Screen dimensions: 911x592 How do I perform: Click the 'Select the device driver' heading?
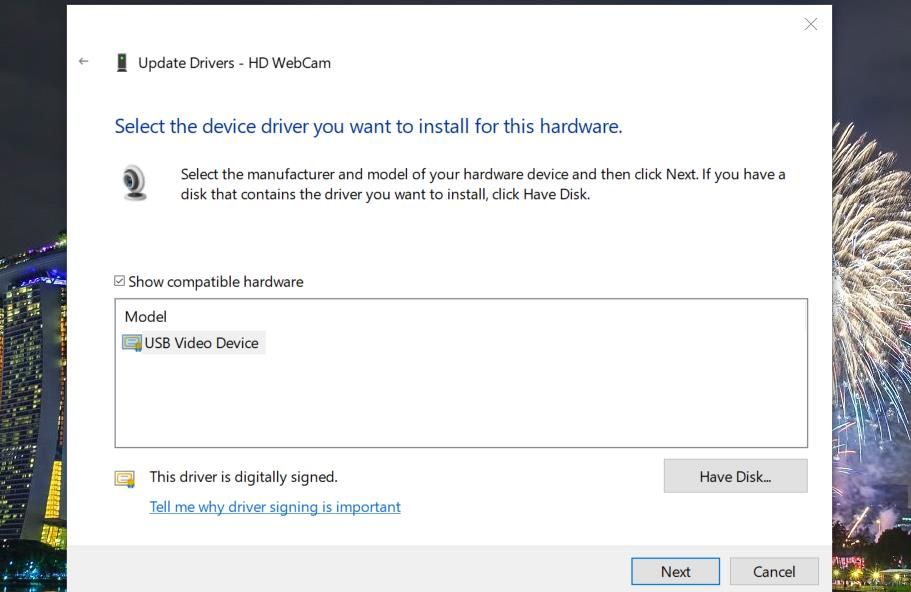tap(368, 126)
